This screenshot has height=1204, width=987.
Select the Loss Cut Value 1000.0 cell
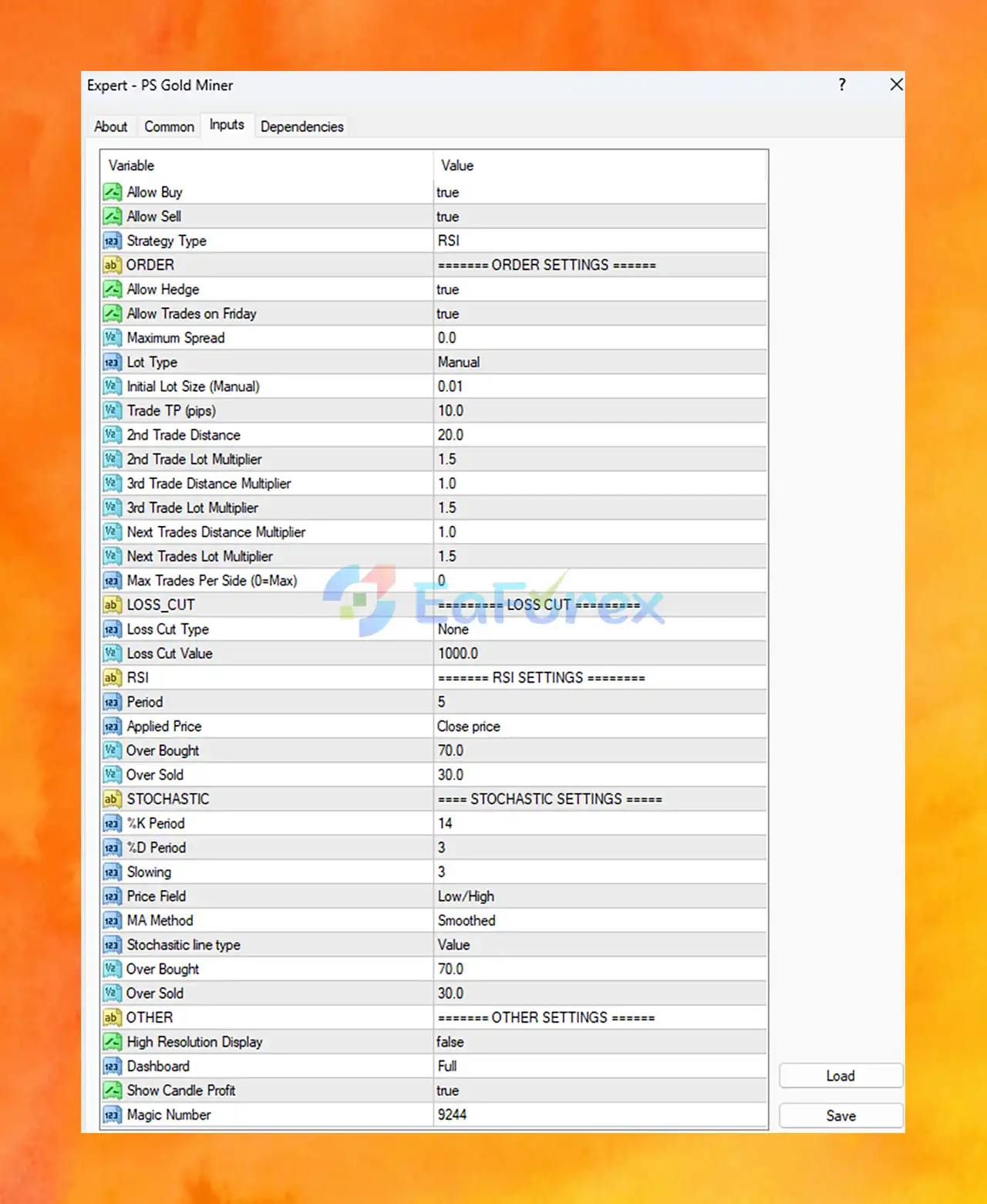point(601,653)
